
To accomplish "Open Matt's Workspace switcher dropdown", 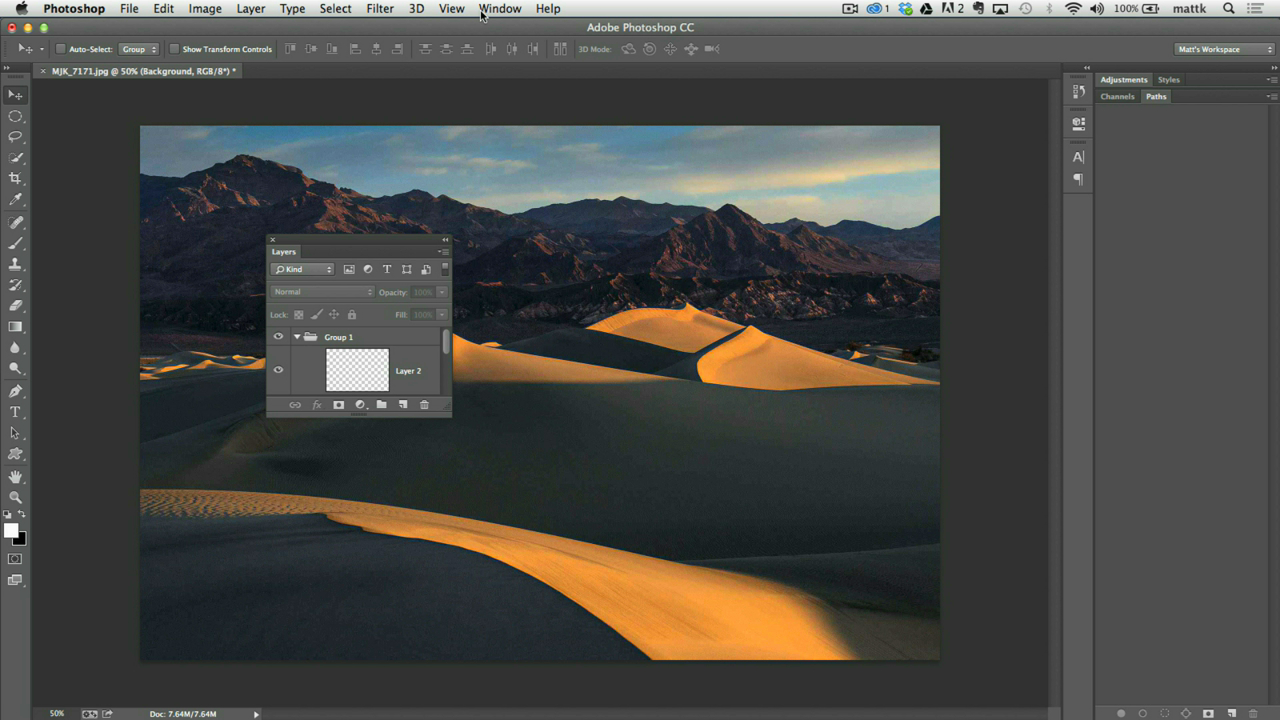I will coord(1225,49).
